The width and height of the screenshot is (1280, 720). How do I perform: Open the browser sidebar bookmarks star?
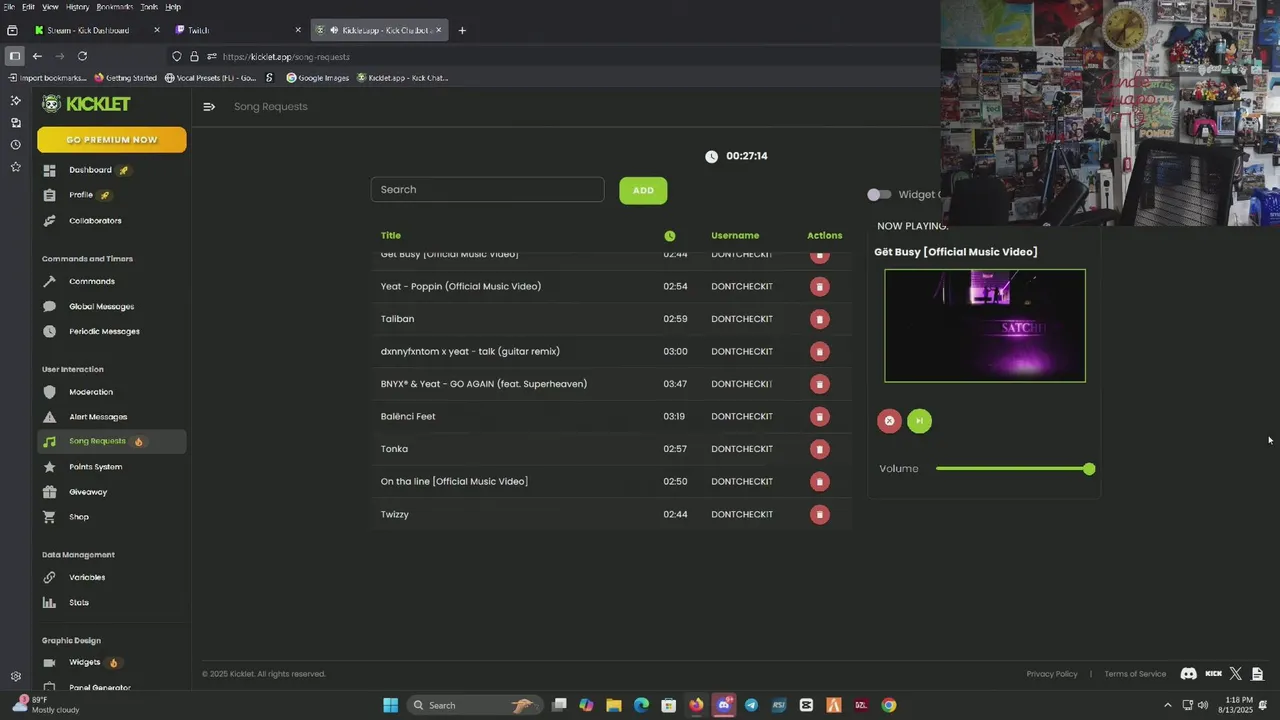click(x=15, y=167)
